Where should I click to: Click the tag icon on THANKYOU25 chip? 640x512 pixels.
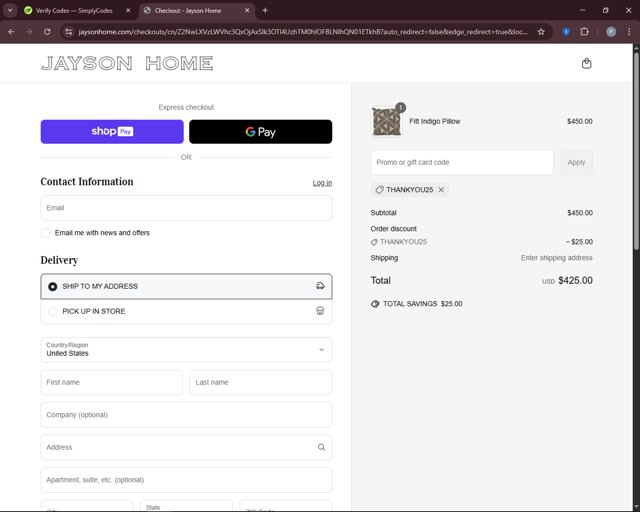pos(380,190)
